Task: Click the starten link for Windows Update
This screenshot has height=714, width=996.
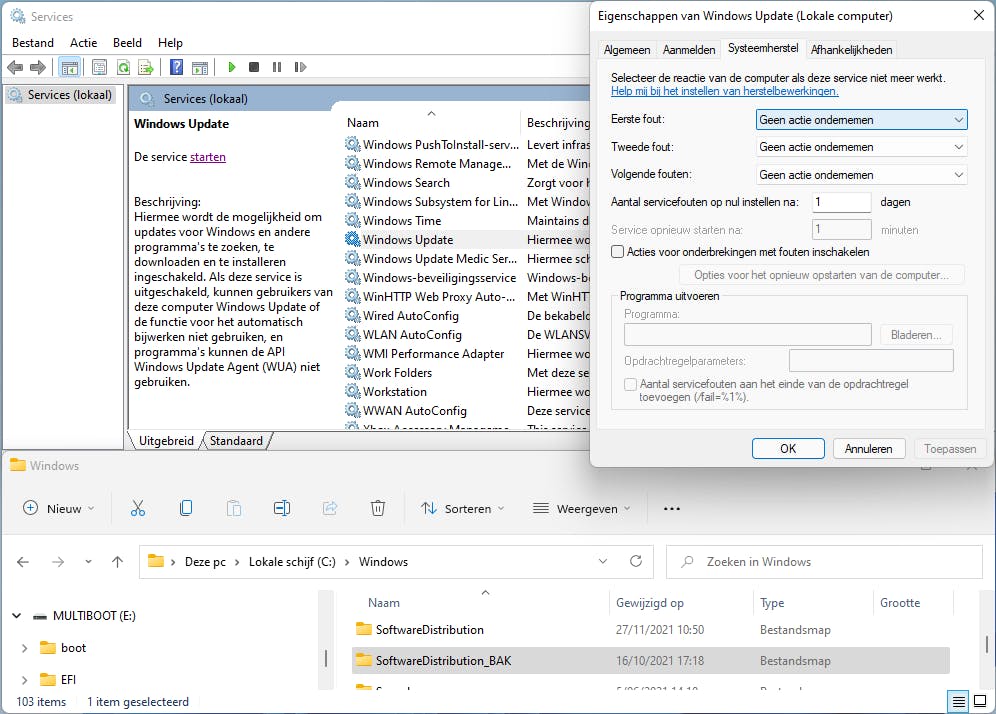Action: (x=208, y=157)
